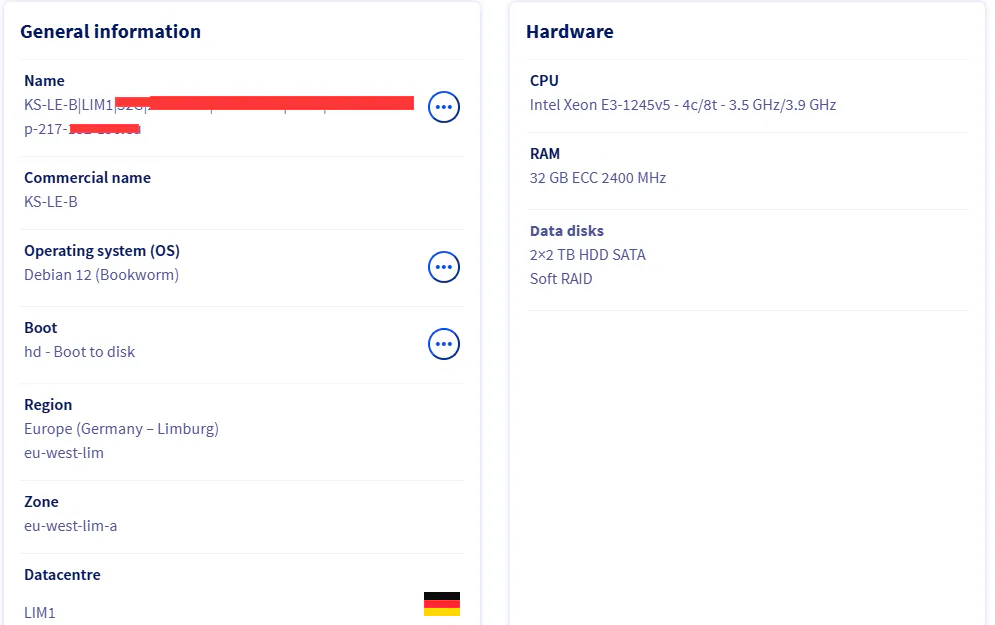Click the Hardware panel heading
The width and height of the screenshot is (995, 625).
click(x=570, y=31)
